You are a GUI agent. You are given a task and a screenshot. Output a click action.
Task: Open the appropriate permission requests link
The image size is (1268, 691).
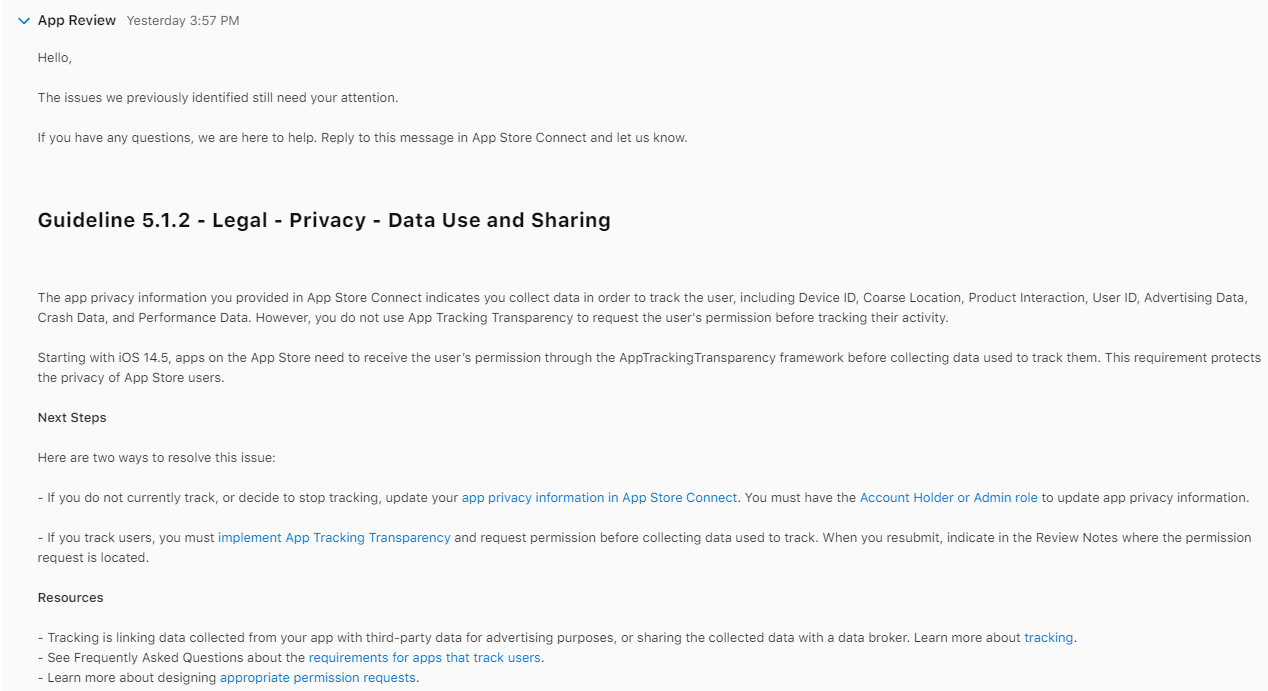click(318, 678)
